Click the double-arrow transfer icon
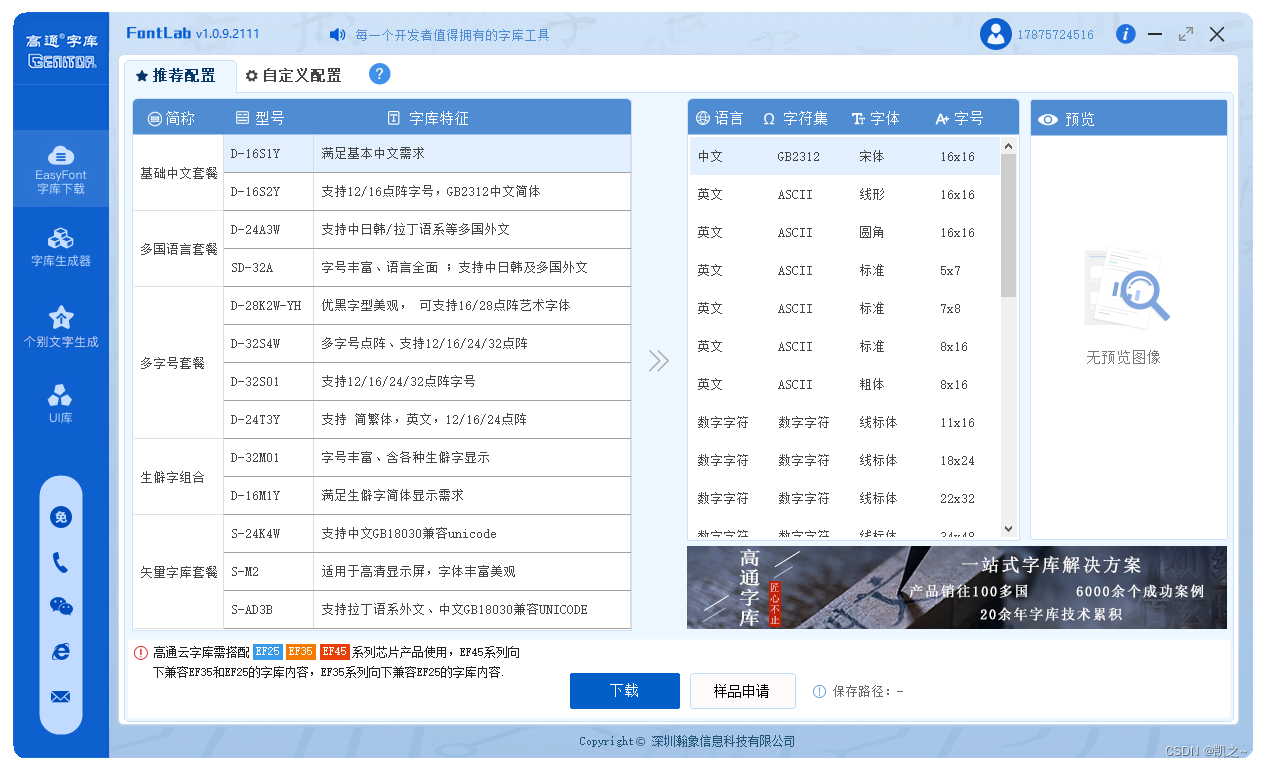The height and width of the screenshot is (767, 1263). 658,361
